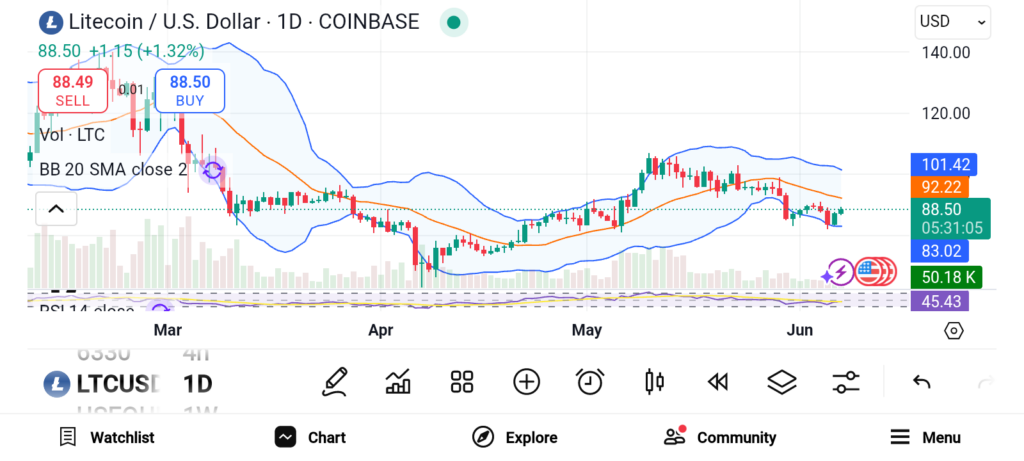Collapse the indicator legend with the chevron
The width and height of the screenshot is (1024, 461).
coord(56,209)
